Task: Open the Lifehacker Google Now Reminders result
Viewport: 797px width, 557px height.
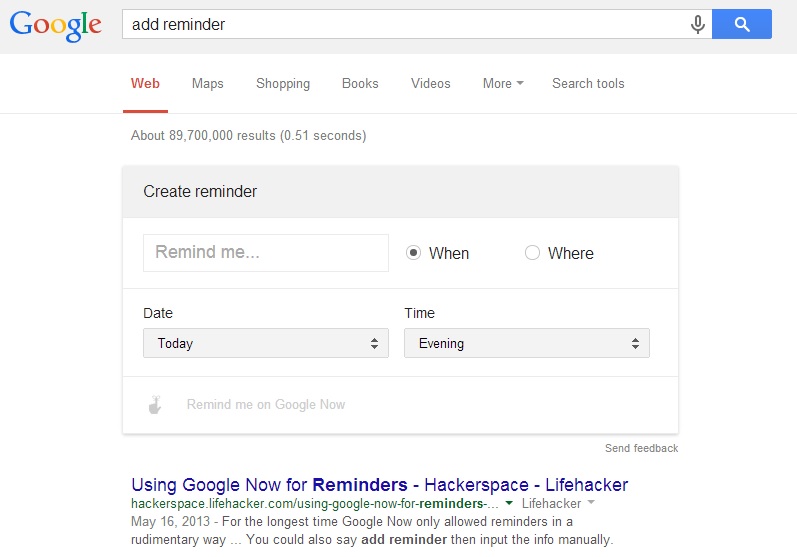Action: point(379,485)
